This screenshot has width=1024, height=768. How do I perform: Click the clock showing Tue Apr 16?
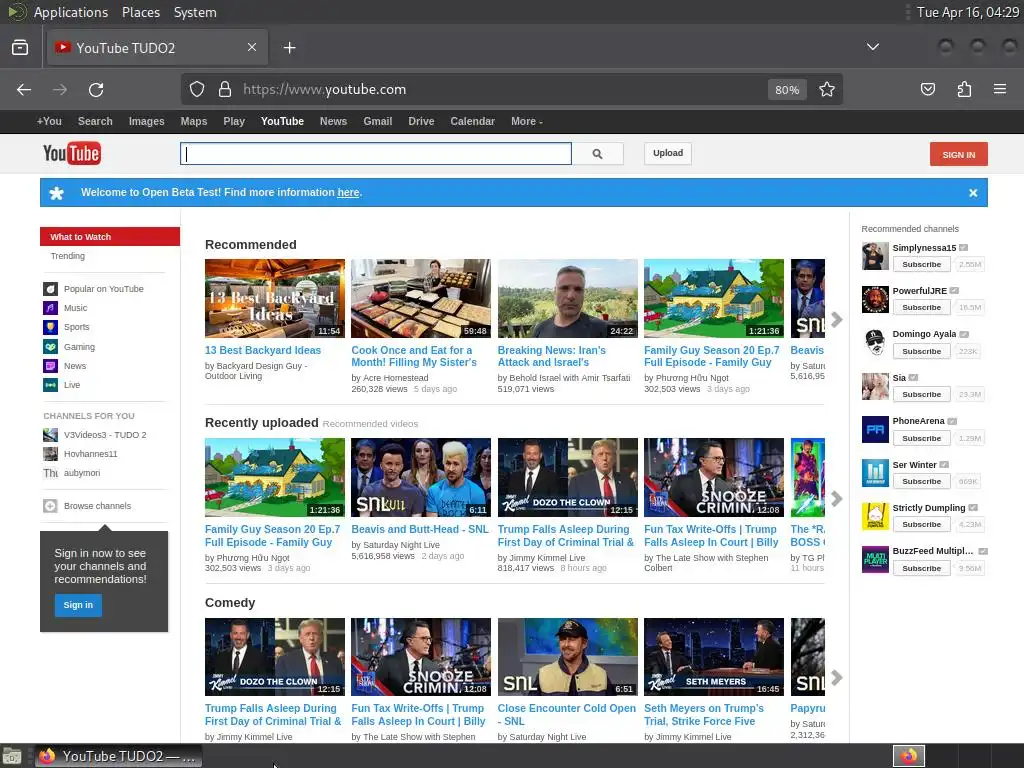[x=968, y=12]
